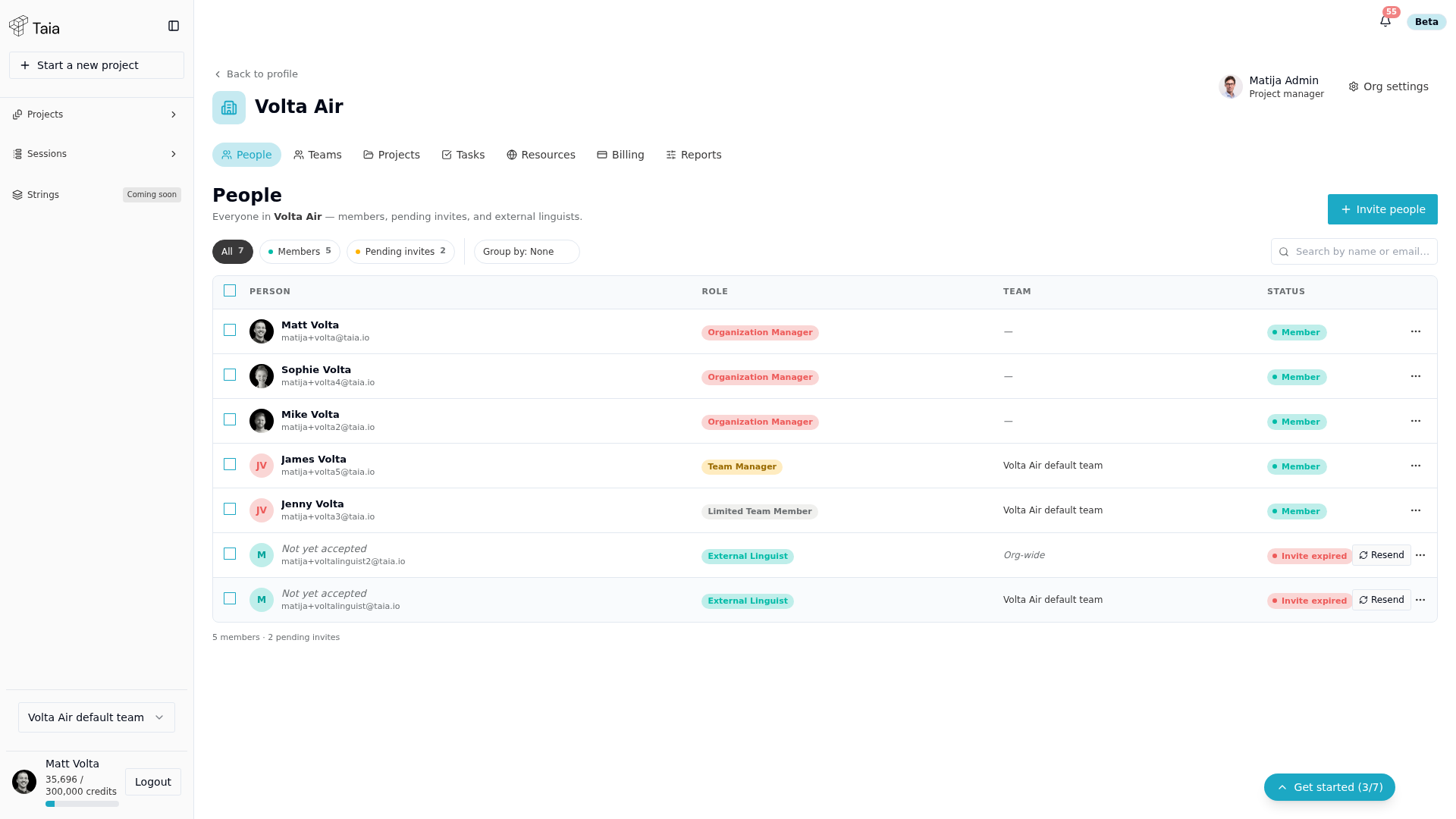1456x819 pixels.
Task: Click Jenny Volta's JV initials avatar
Action: pyautogui.click(x=262, y=510)
